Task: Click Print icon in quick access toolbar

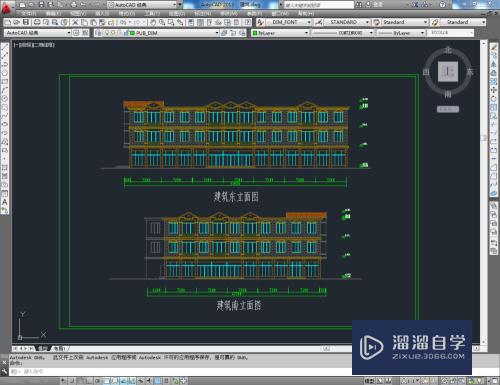Action: (x=73, y=5)
